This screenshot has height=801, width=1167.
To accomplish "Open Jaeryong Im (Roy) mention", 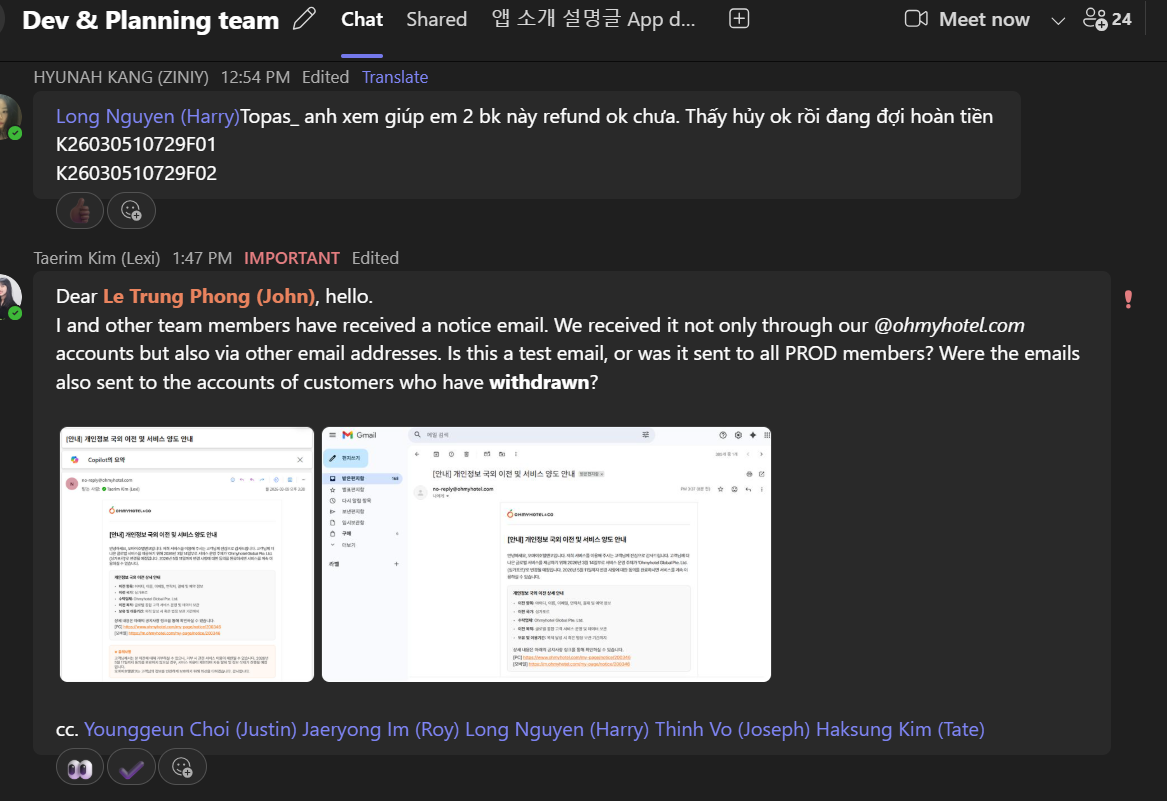I will 380,730.
